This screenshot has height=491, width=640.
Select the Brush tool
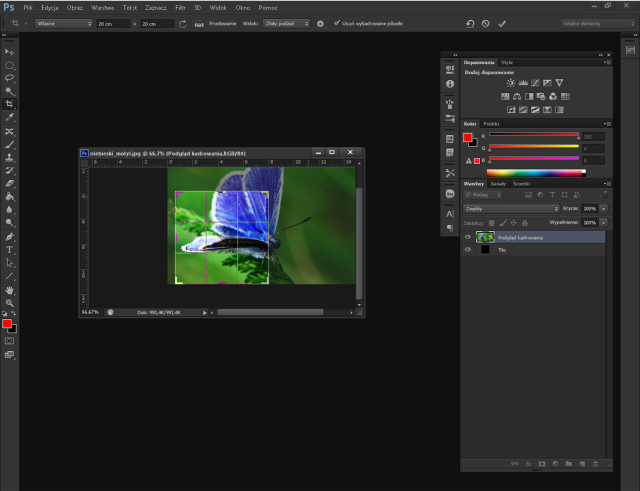(9, 144)
